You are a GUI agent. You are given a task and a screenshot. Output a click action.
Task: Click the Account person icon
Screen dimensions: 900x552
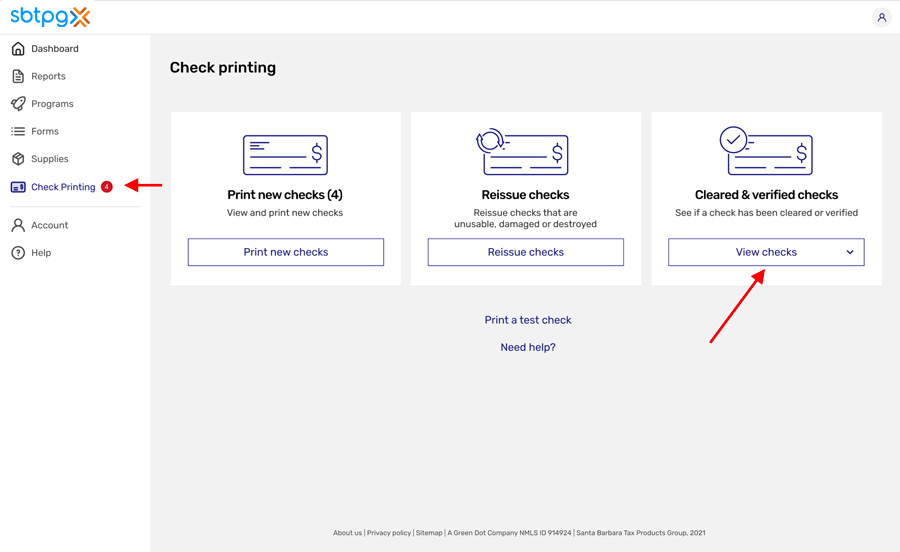coord(18,225)
